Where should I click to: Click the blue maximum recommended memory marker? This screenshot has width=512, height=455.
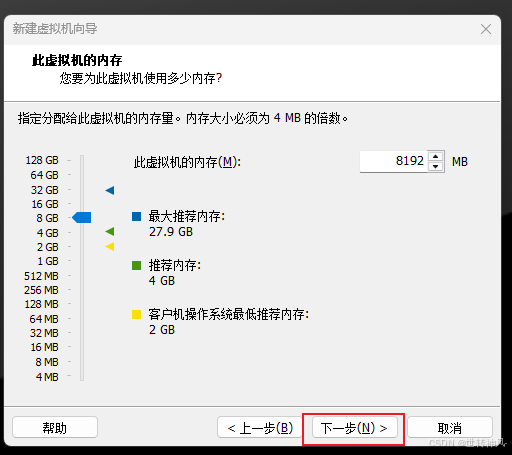pyautogui.click(x=110, y=190)
